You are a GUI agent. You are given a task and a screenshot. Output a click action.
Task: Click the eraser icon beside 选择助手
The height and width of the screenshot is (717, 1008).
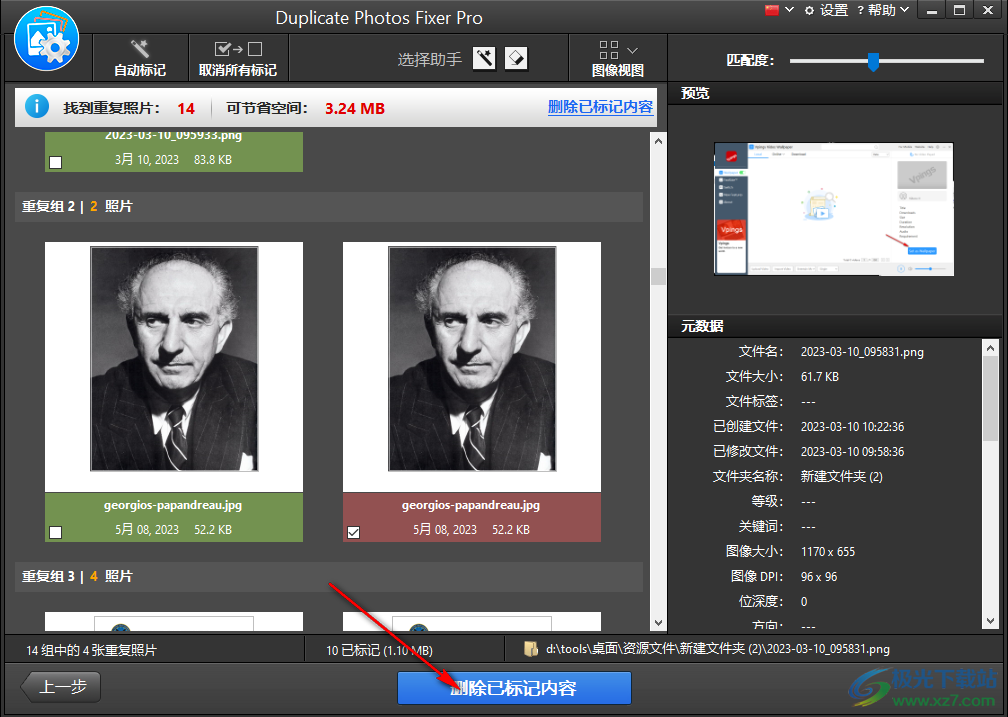click(516, 59)
